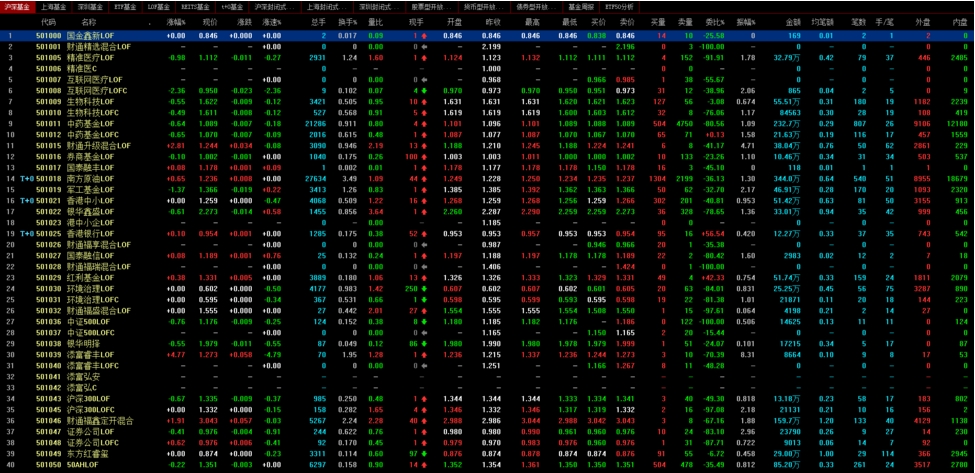Click the T+0 marker beside 501021
975x473 pixels.
pyautogui.click(x=27, y=201)
